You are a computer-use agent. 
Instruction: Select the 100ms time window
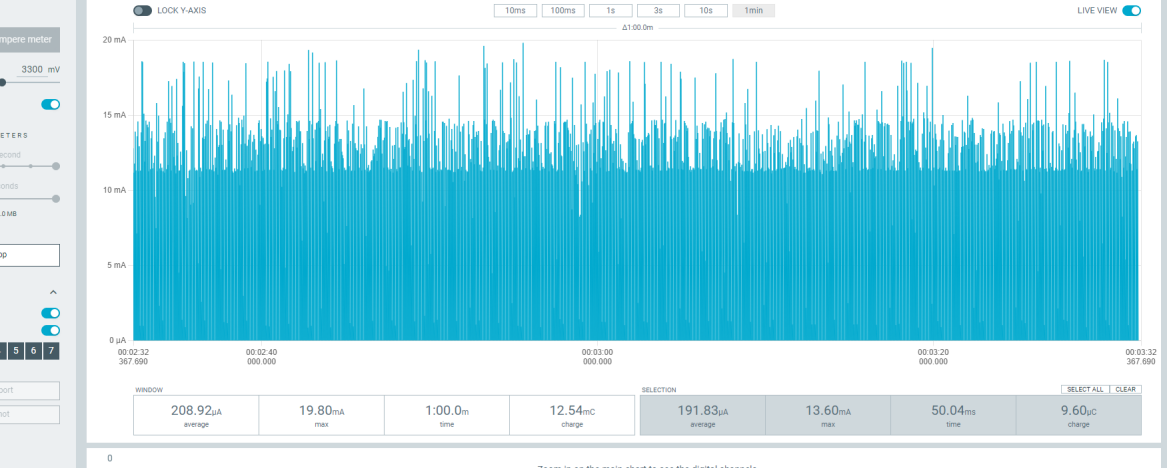point(562,10)
